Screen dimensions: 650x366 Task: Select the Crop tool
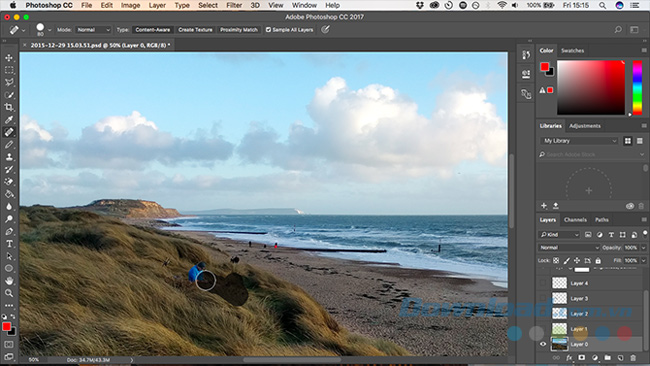click(x=9, y=107)
